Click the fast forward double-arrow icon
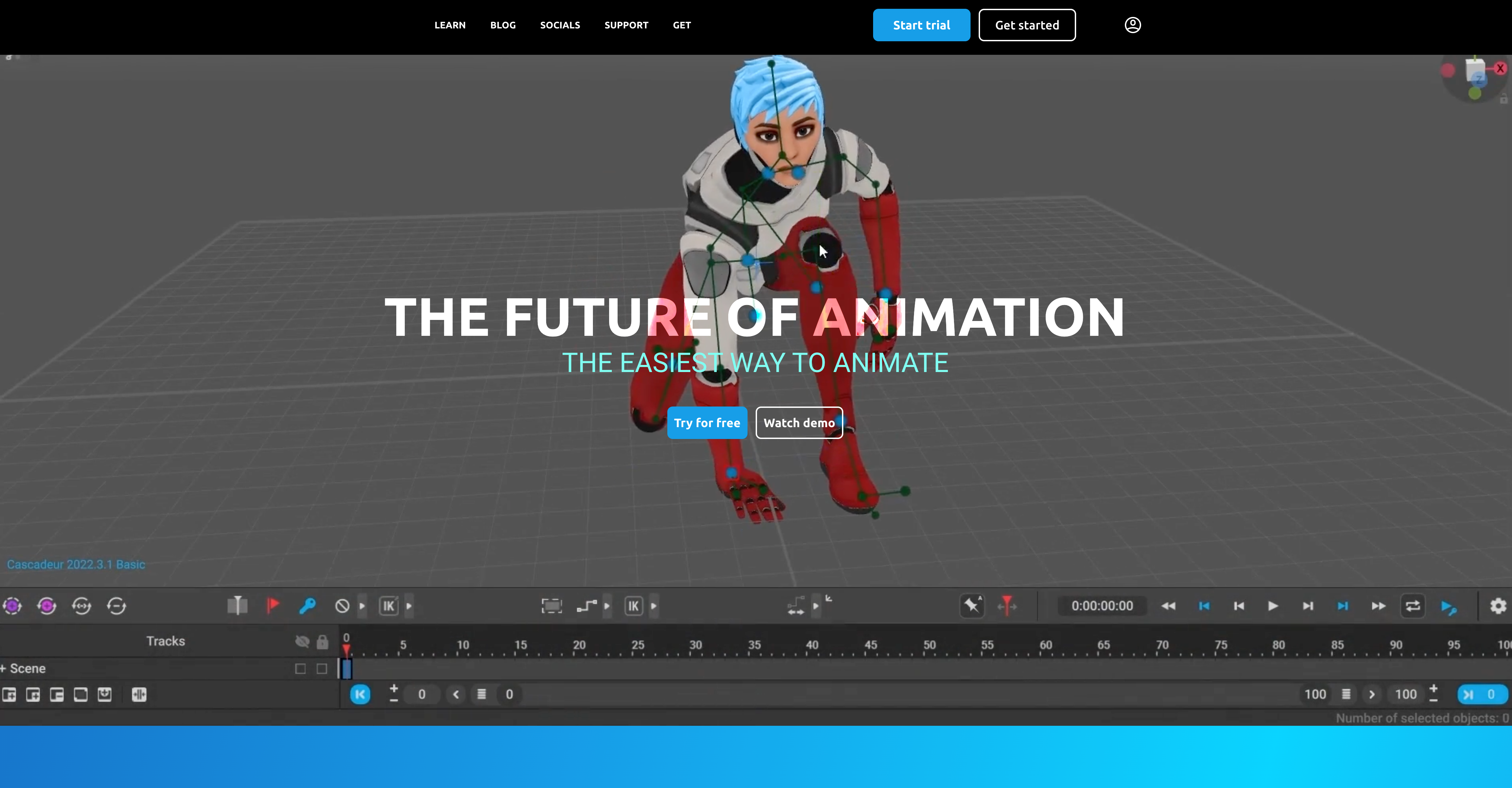1512x788 pixels. (x=1378, y=605)
